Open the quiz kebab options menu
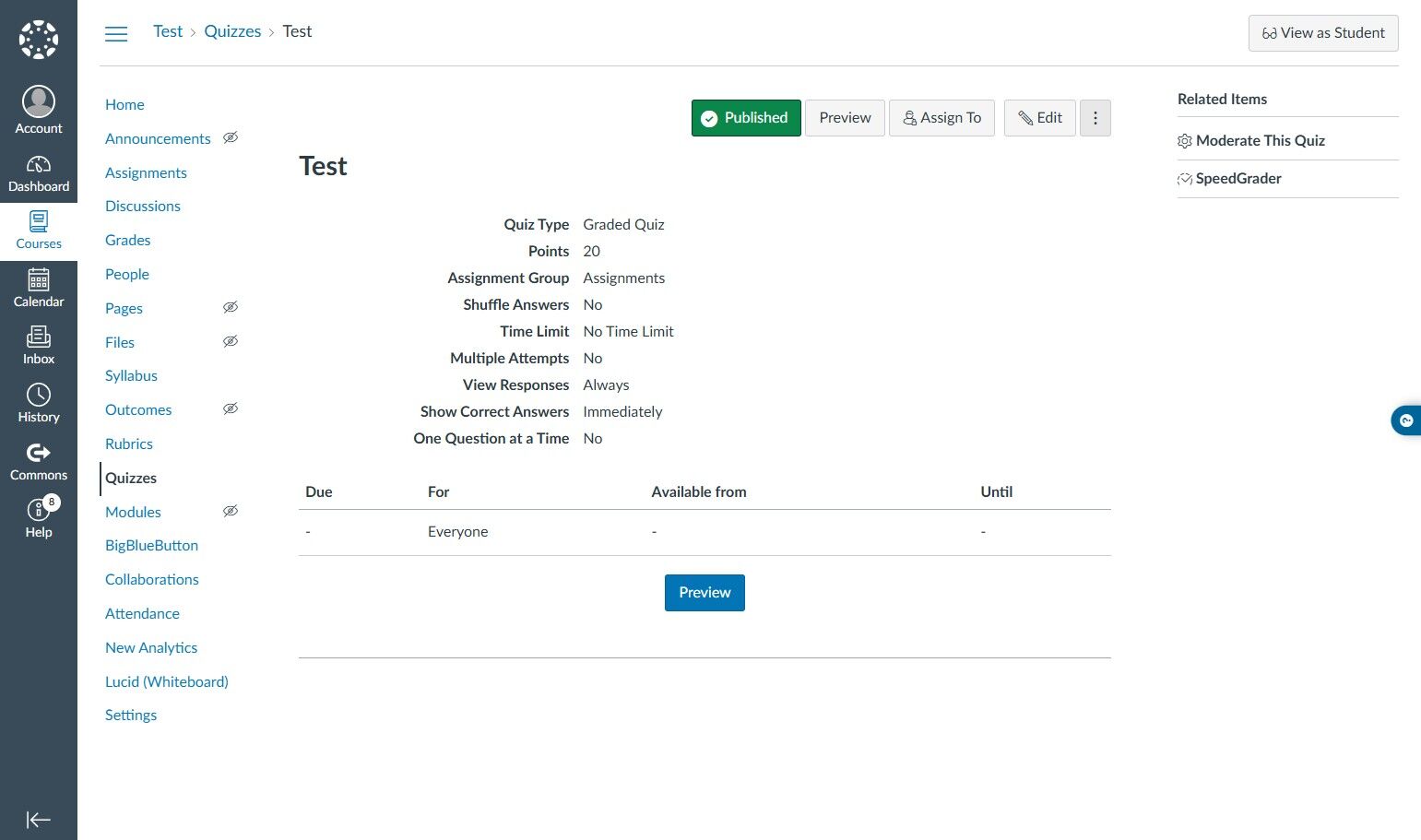Image resolution: width=1421 pixels, height=840 pixels. 1095,118
